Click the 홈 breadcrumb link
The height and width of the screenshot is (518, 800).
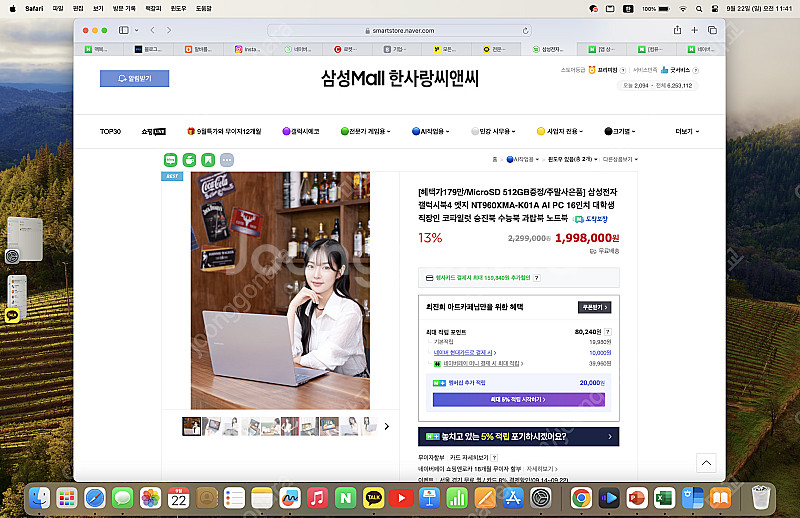[494, 159]
